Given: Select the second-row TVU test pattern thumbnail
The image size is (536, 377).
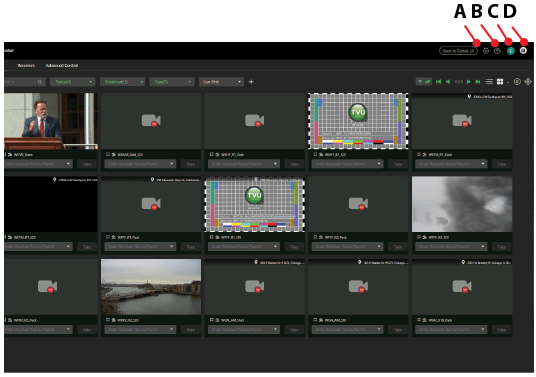Looking at the screenshot, I should tap(254, 204).
